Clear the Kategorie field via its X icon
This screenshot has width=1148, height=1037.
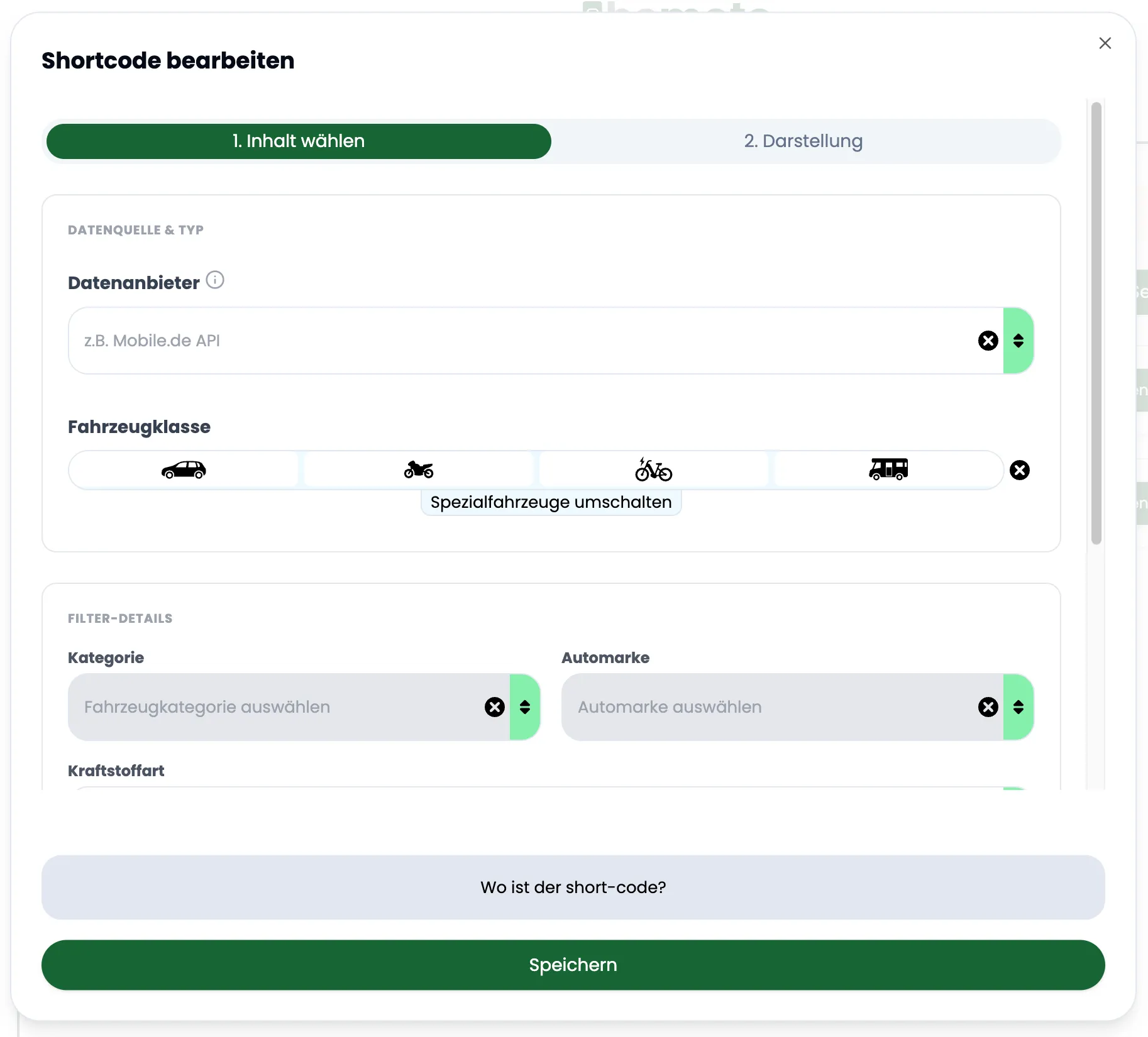495,706
